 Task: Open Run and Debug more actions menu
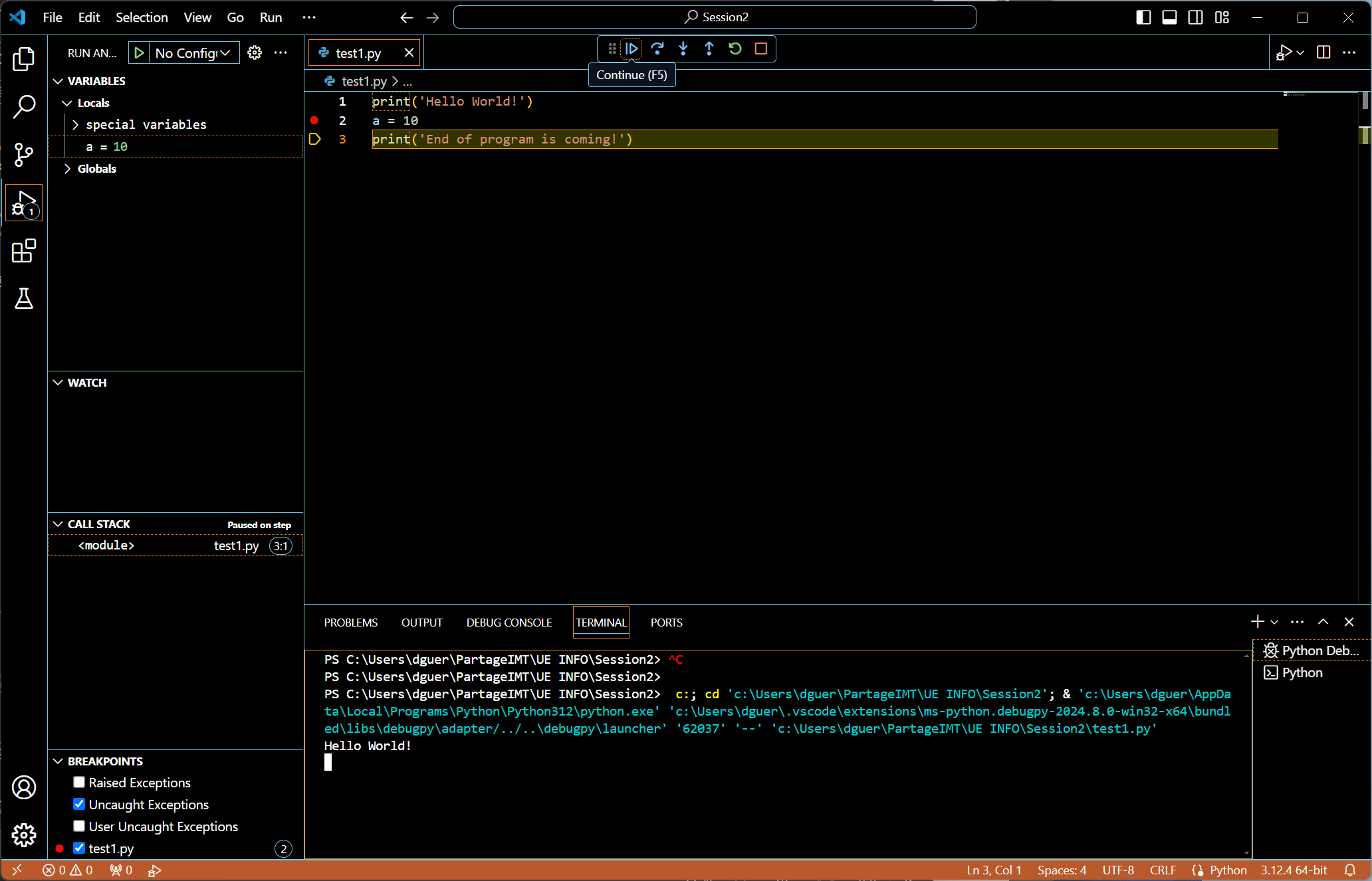(x=281, y=53)
